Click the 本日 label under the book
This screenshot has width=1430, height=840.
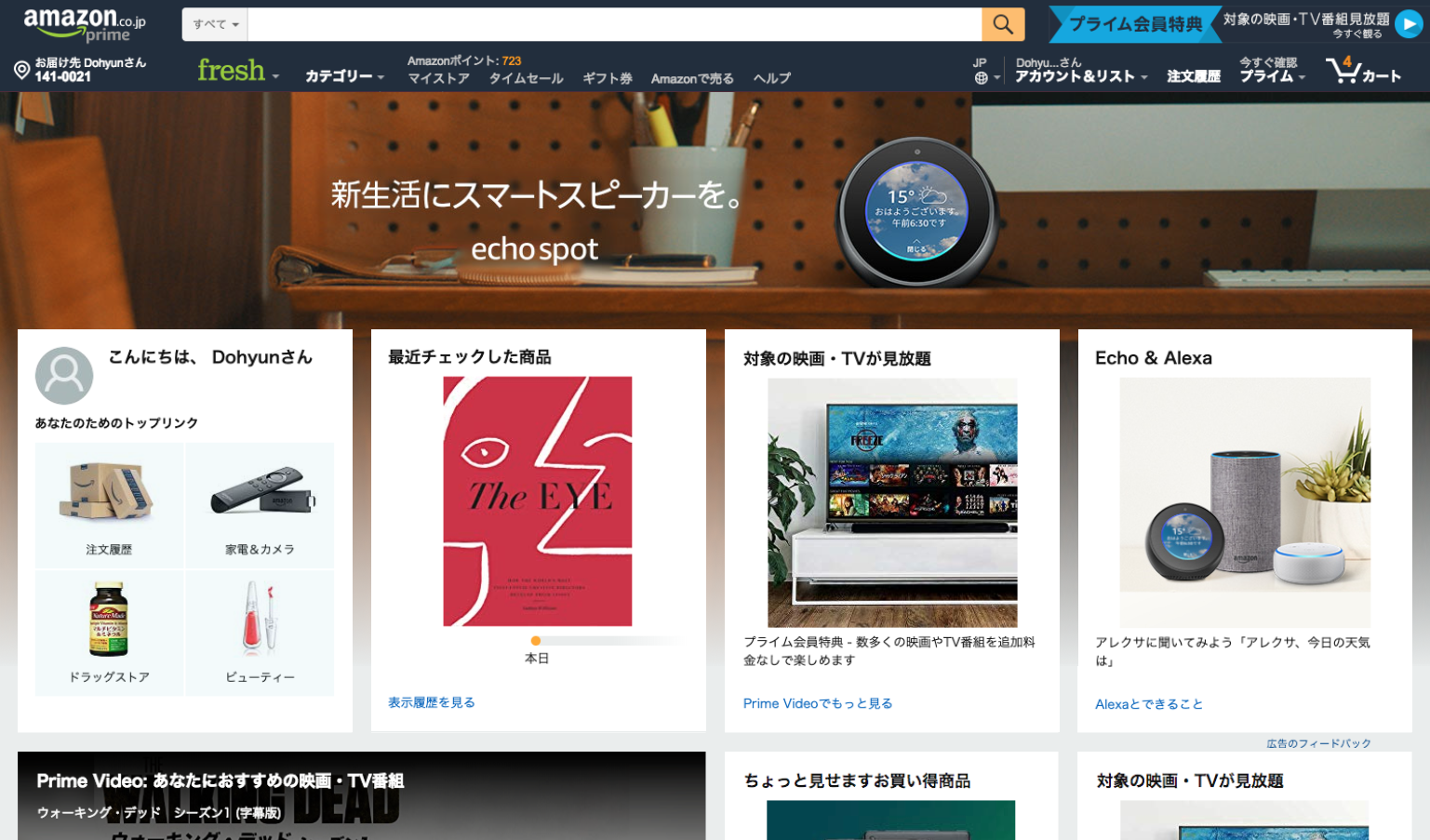(x=537, y=658)
